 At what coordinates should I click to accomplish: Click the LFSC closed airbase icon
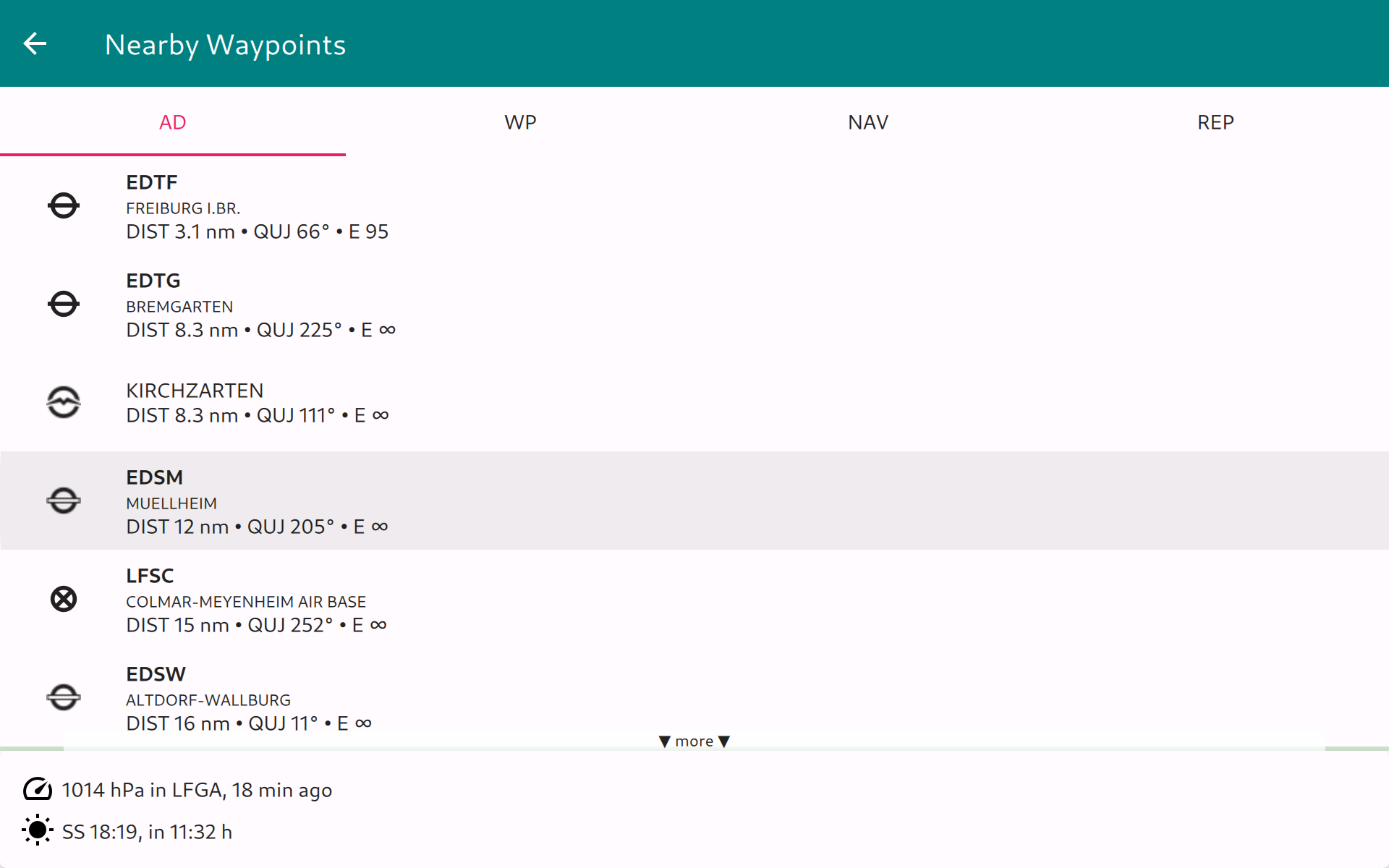64,599
